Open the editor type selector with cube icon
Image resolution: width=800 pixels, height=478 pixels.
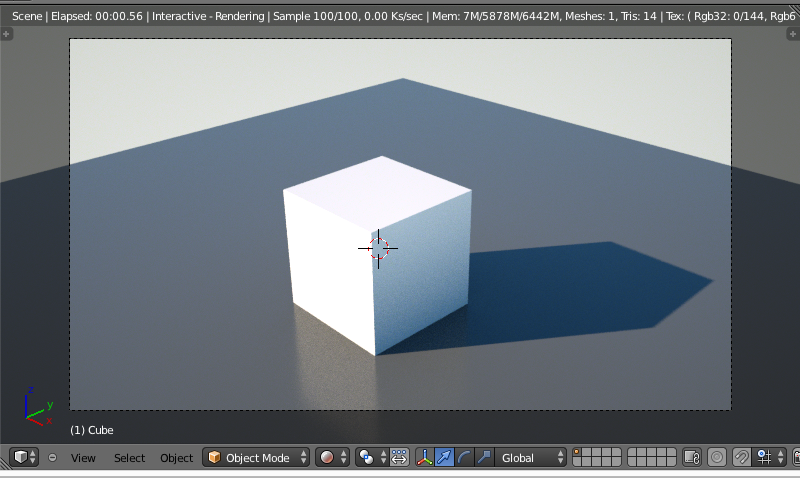[x=25, y=457]
